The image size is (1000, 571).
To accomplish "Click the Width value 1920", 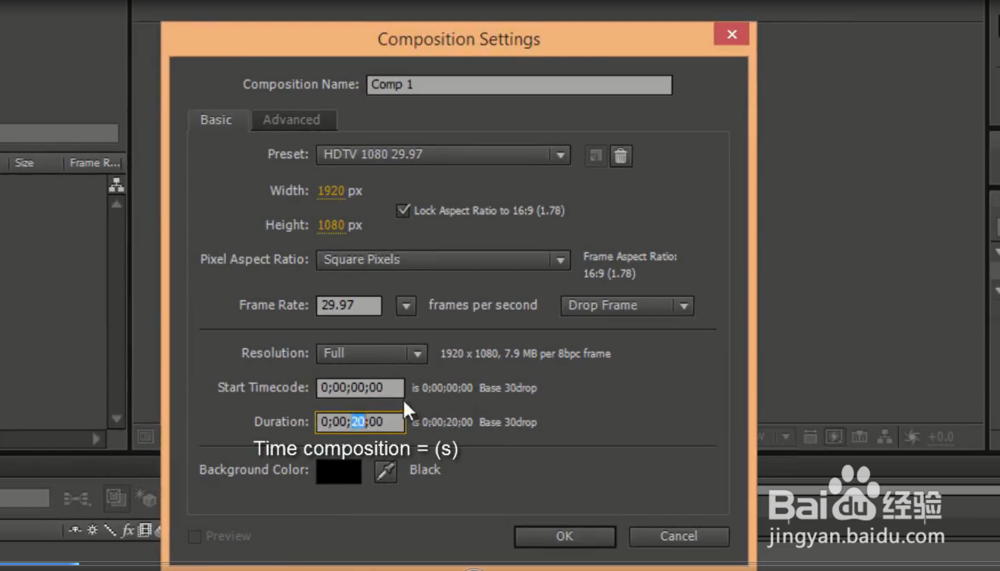I will tap(330, 191).
